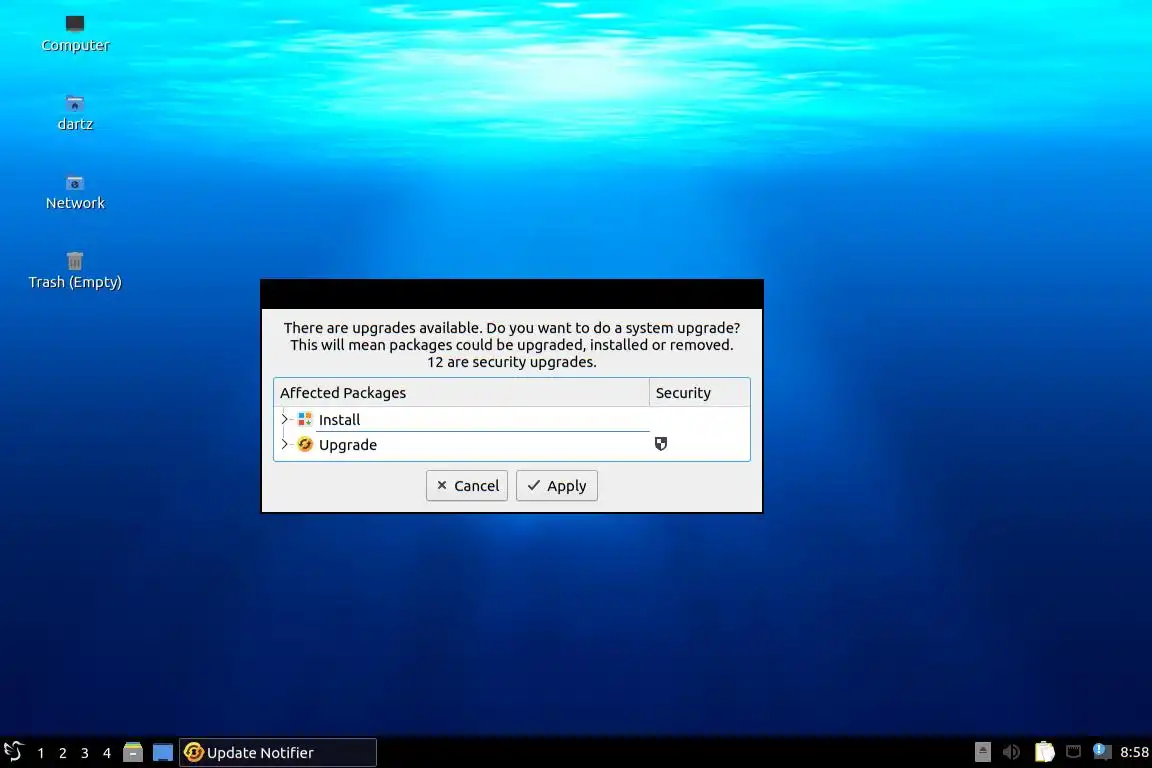This screenshot has height=768, width=1152.
Task: Open the Trash (Empty) desktop icon
Action: tap(75, 270)
